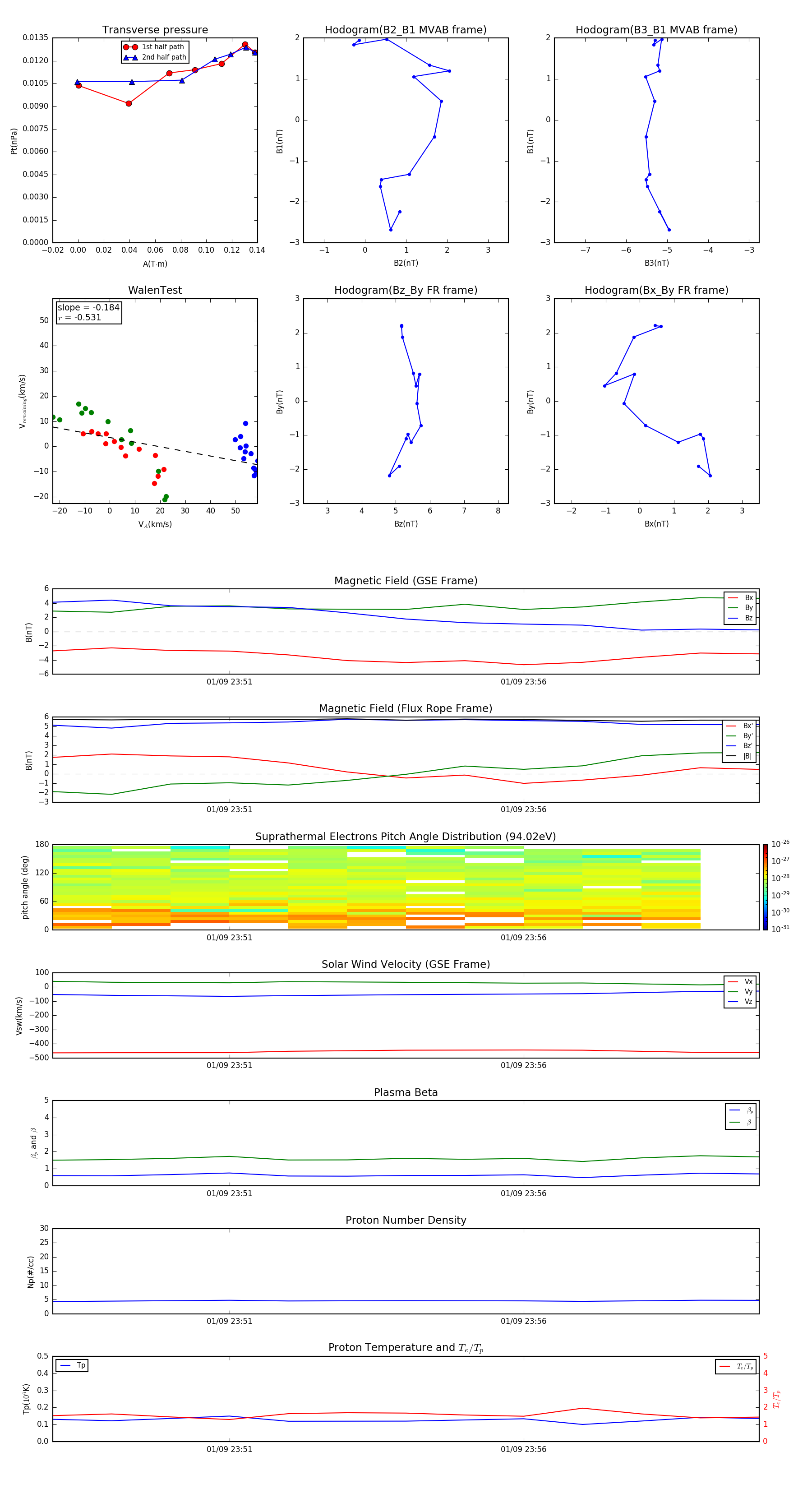Click the "10^-26" colorbar tick label
Viewport: 812px width, 1489px height.
point(780,844)
